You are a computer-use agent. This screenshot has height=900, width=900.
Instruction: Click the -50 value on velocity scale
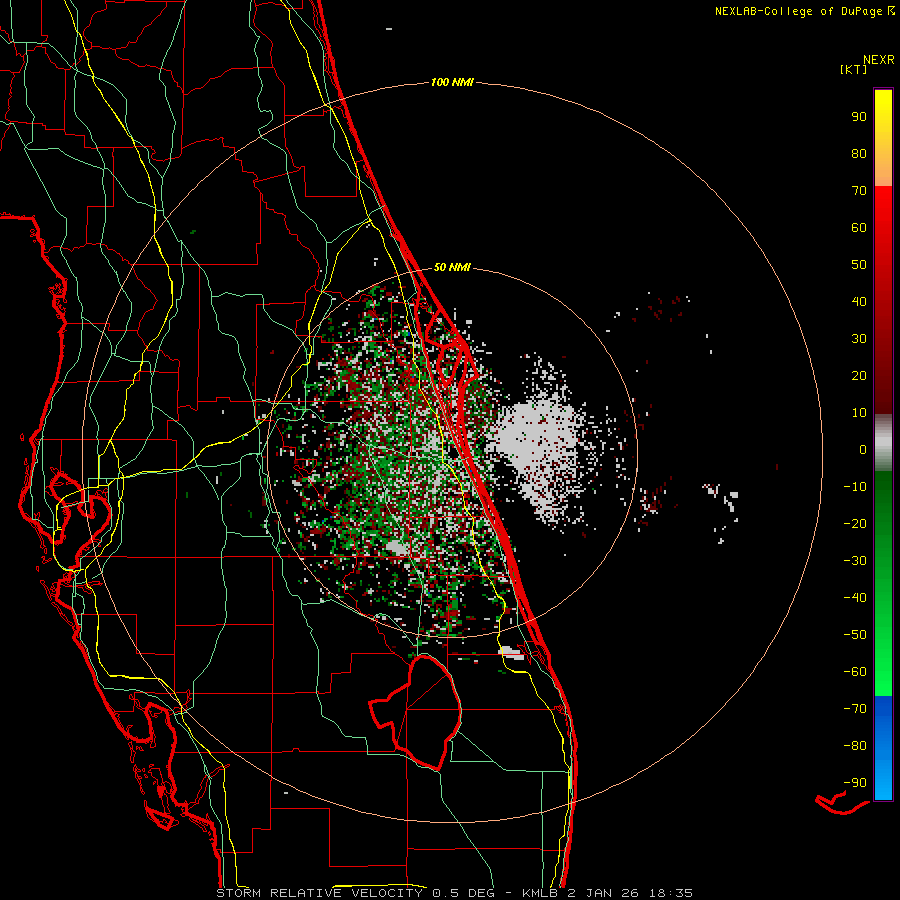[x=855, y=634]
